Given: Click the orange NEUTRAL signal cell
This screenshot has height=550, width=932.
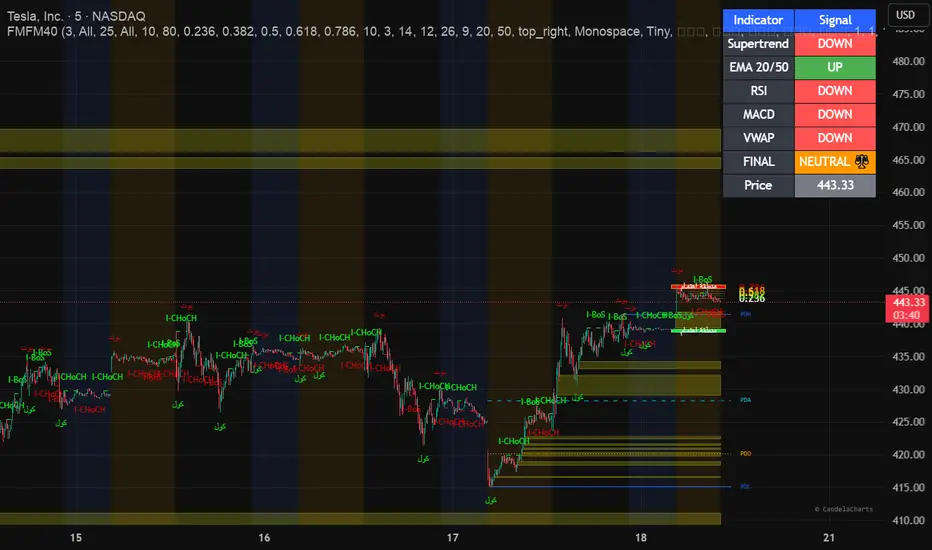Looking at the screenshot, I should pyautogui.click(x=835, y=162).
